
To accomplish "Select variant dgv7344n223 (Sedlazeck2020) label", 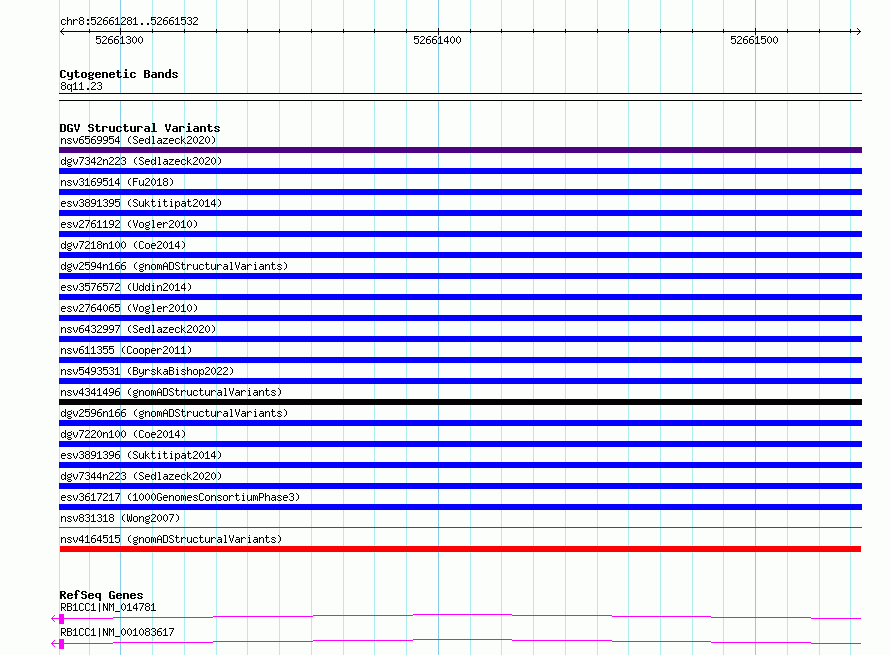I will 141,476.
